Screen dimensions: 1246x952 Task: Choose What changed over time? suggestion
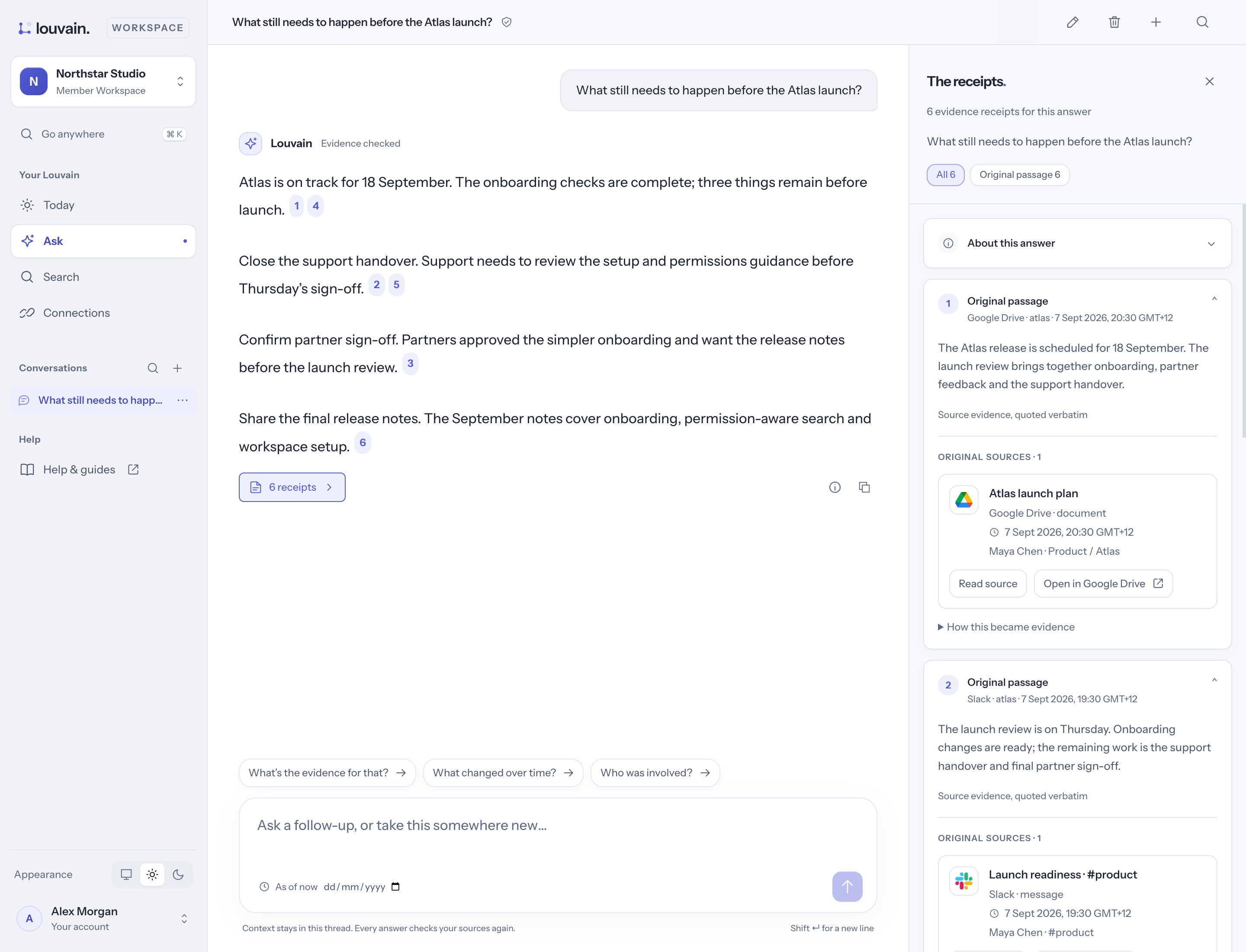pos(503,773)
